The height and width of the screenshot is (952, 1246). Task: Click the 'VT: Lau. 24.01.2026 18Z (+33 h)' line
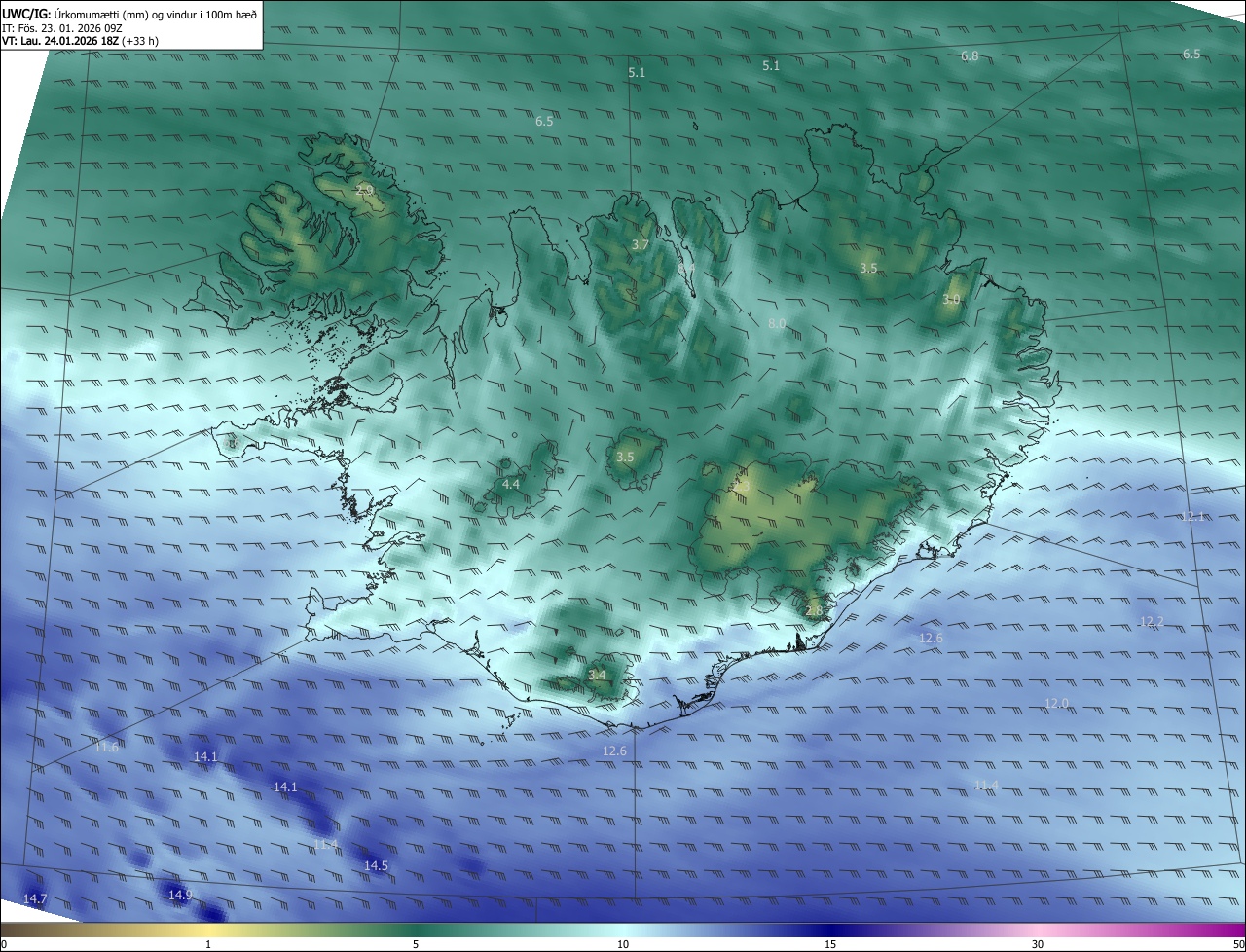80,41
